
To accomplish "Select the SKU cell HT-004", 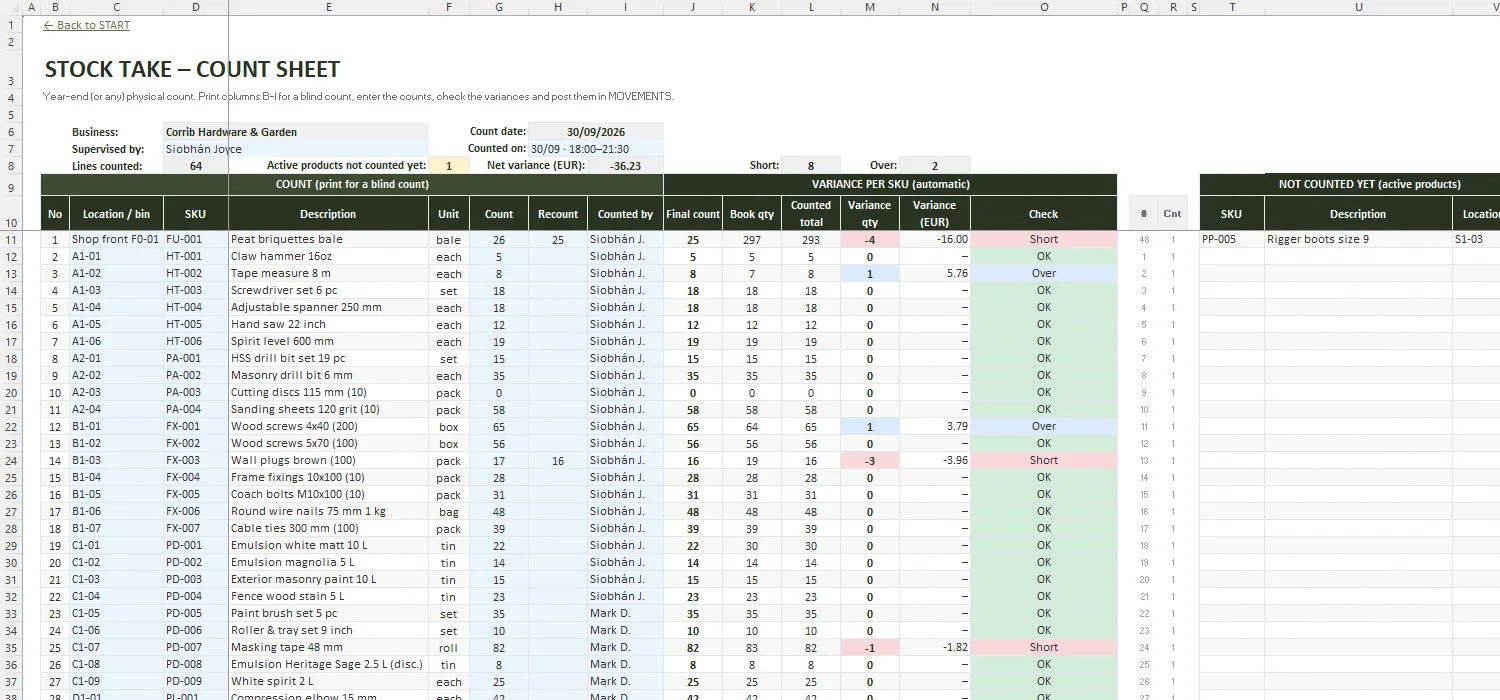I will click(x=196, y=308).
